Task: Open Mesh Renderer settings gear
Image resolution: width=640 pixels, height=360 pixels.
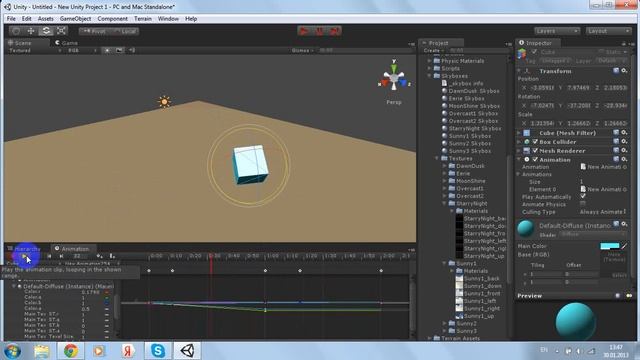Action: [x=624, y=151]
